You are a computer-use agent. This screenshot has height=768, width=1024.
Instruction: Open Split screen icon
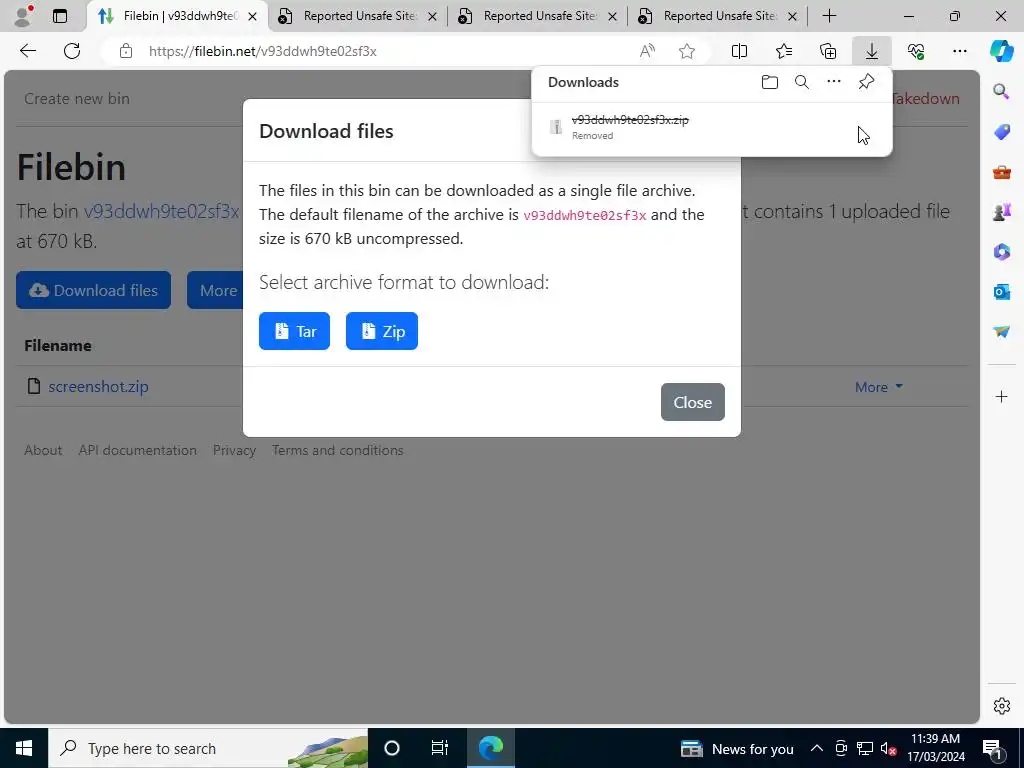[739, 51]
